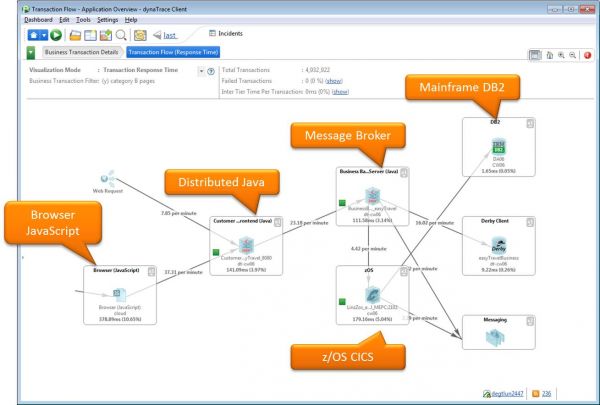Click the zoom out magnifier icon

coord(572,55)
